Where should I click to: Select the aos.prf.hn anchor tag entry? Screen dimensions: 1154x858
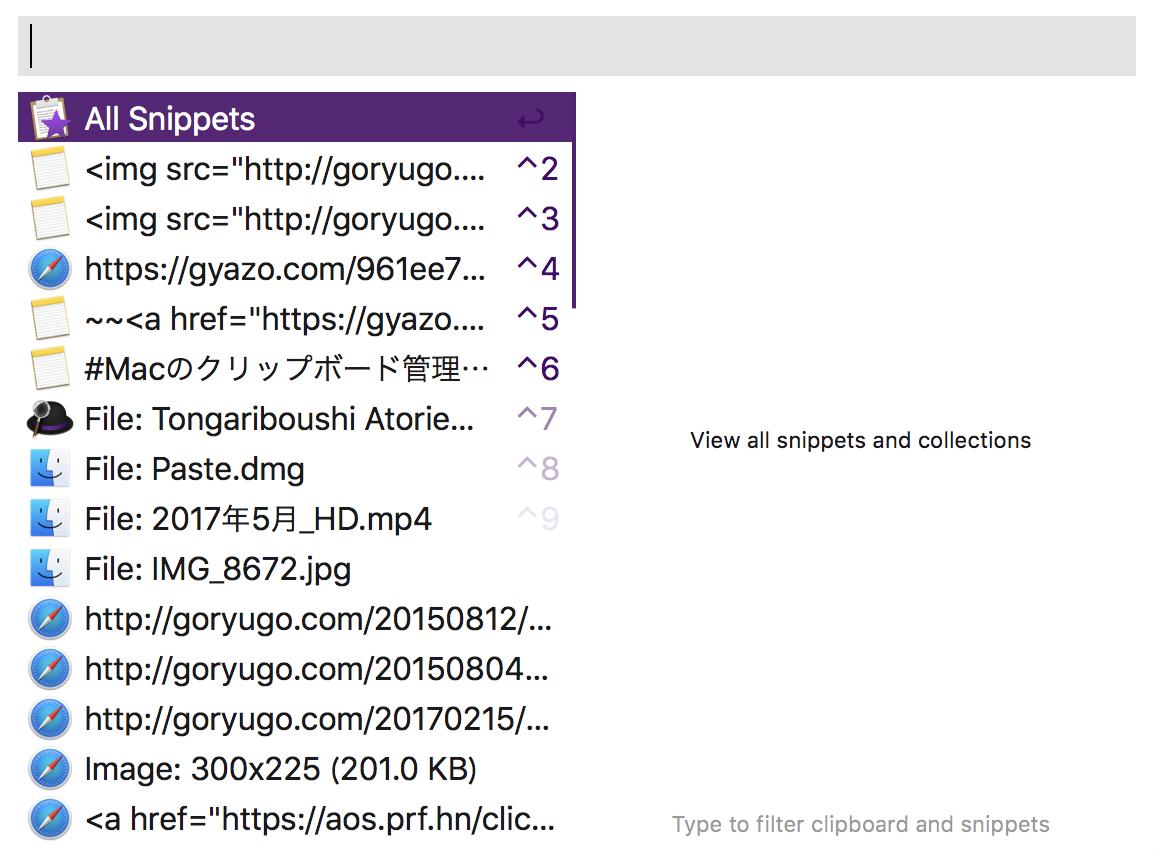coord(319,819)
